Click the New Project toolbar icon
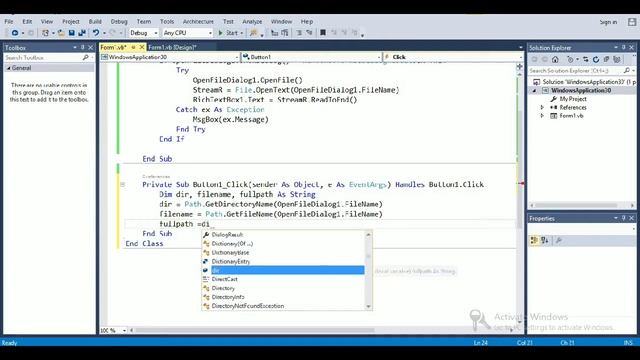The height and width of the screenshot is (360, 640). [46, 33]
